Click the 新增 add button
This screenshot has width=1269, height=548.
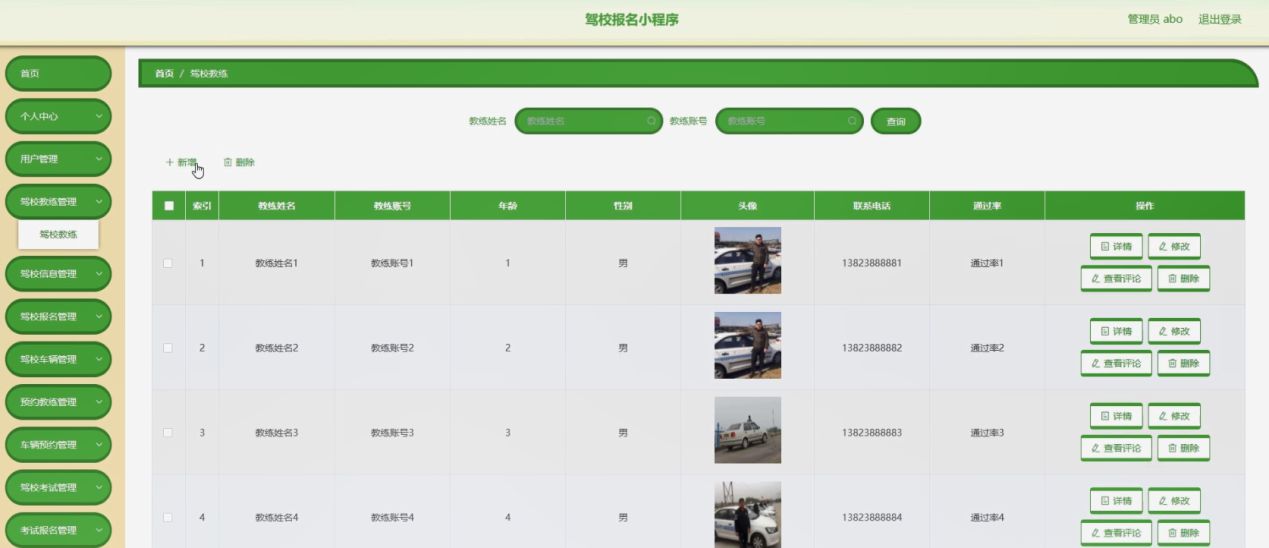[x=182, y=162]
